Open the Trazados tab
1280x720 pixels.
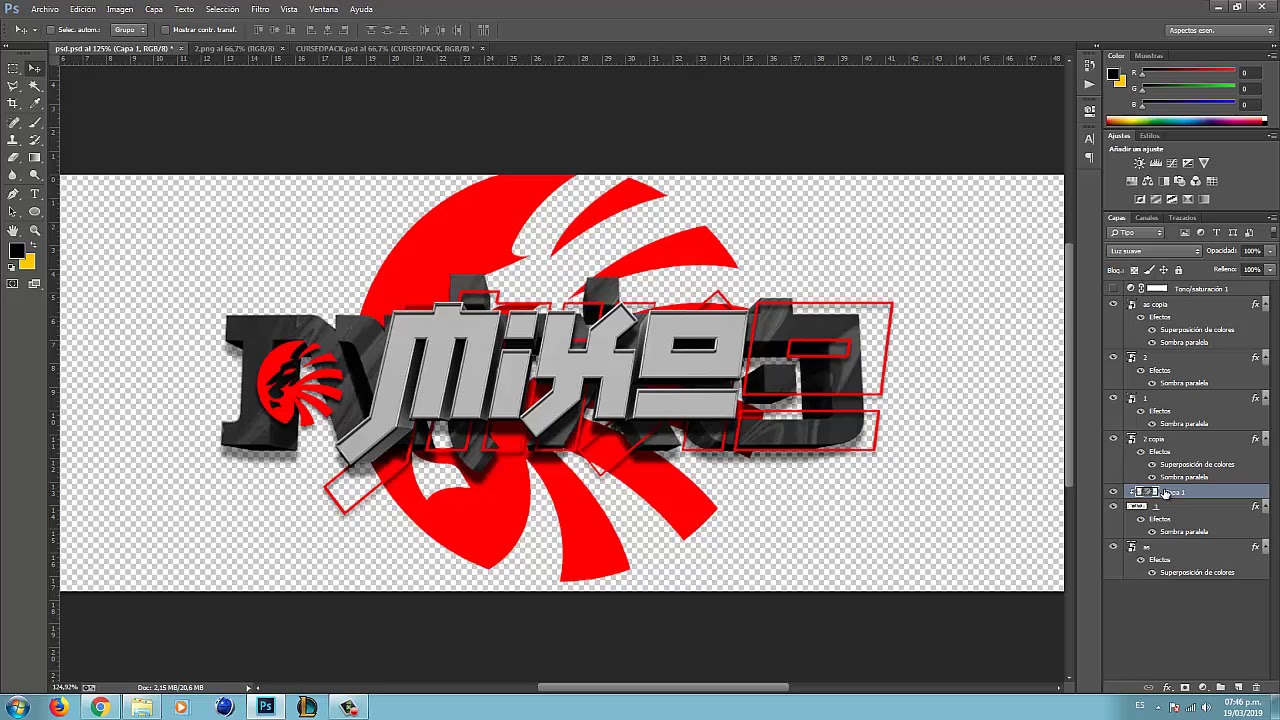pyautogui.click(x=1182, y=218)
